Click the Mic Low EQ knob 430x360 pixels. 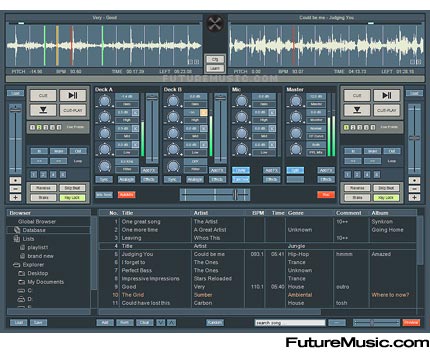click(241, 149)
